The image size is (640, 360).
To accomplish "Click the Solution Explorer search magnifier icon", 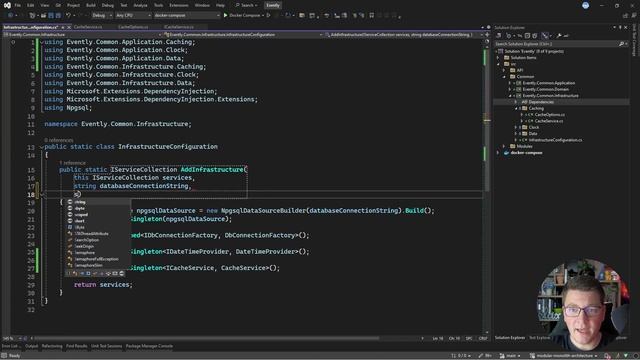I will 621,44.
